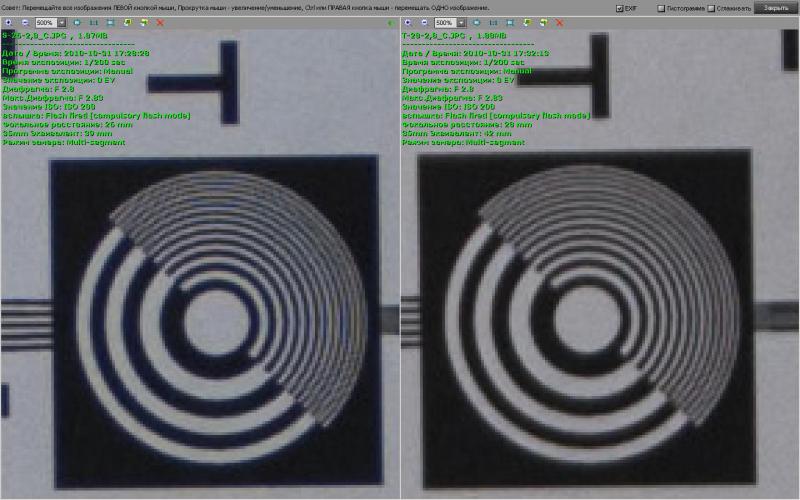Zoom in on the left image pane
Image resolution: width=800 pixels, height=500 pixels.
(x=9, y=23)
